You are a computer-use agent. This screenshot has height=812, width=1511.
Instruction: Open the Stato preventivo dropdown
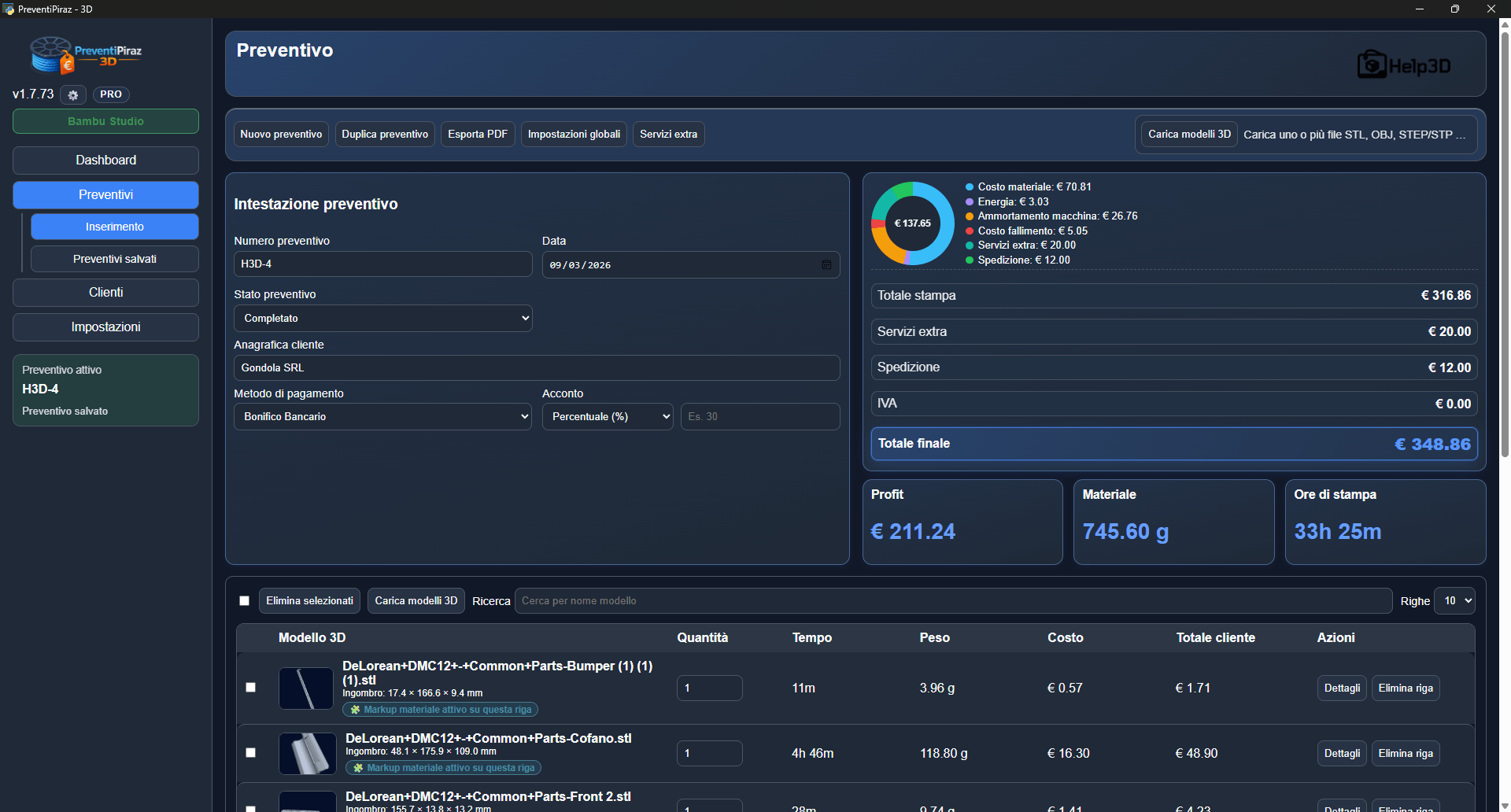pos(382,319)
